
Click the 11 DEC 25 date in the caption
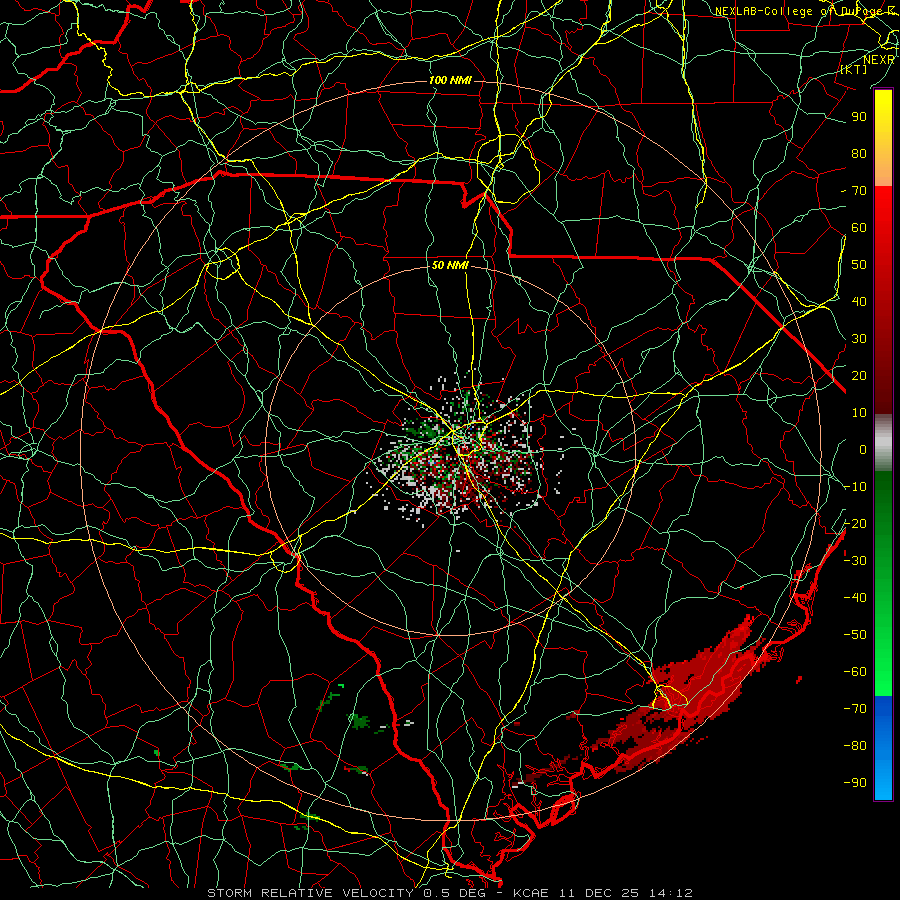click(x=600, y=893)
